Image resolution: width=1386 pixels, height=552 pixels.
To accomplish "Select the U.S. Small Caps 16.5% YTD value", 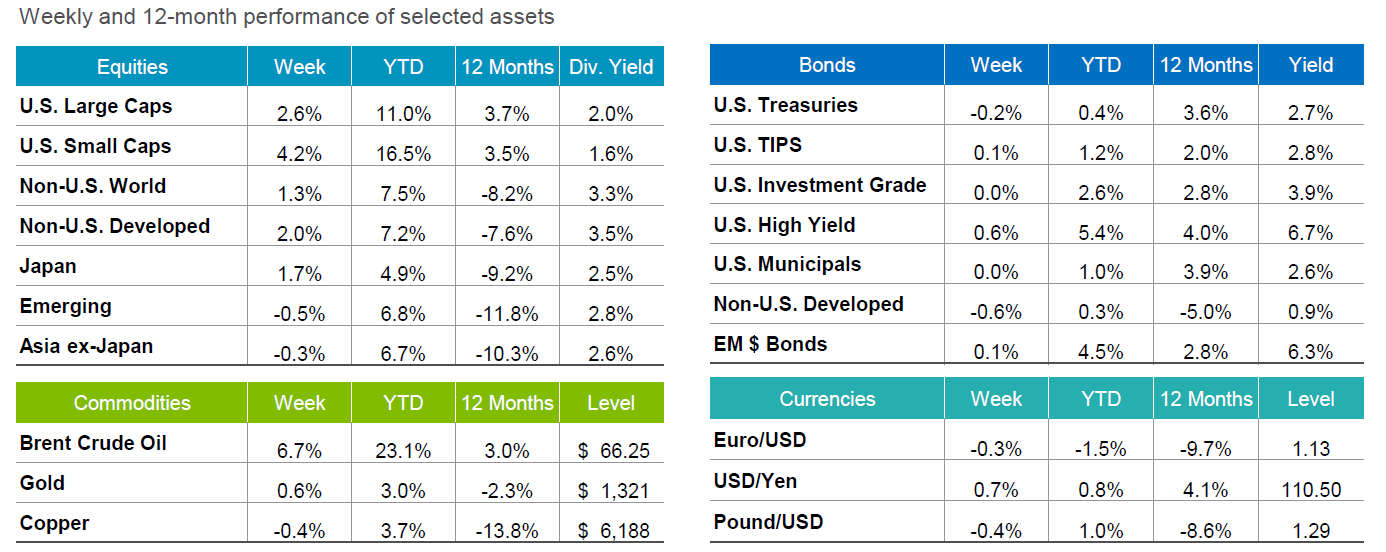I will tap(404, 154).
